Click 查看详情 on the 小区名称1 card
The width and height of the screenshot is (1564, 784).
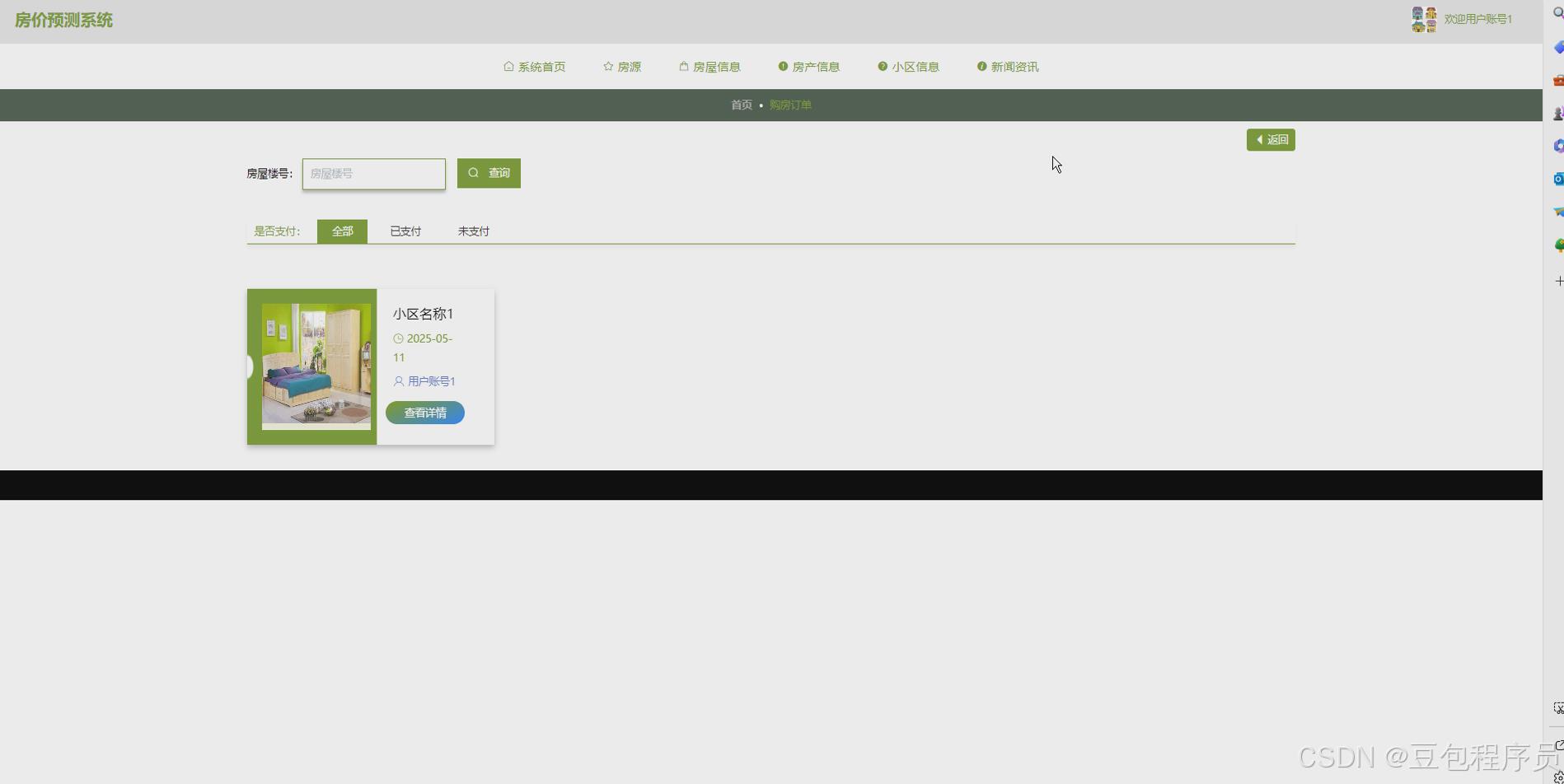coord(425,413)
